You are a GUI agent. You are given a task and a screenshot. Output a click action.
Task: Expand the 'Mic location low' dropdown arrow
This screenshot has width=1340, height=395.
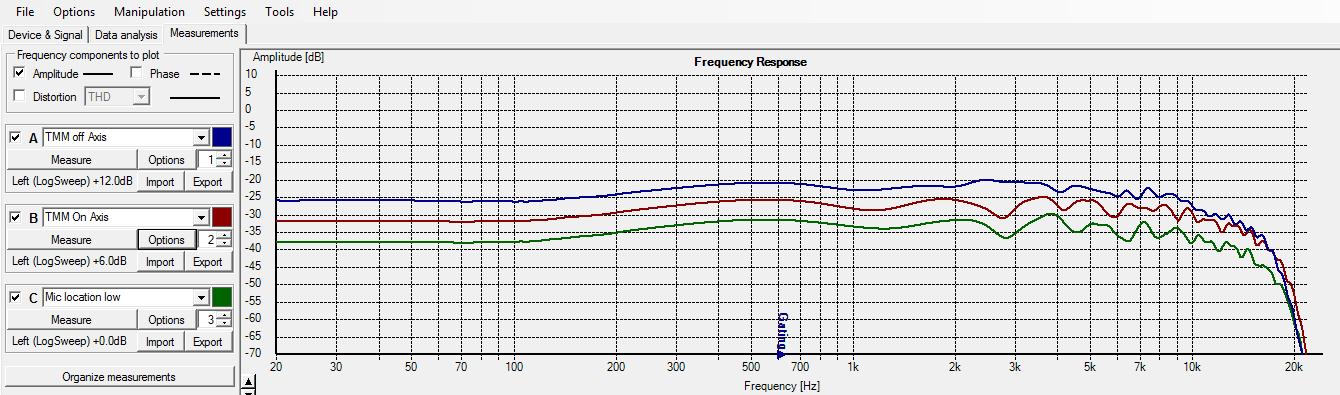(x=201, y=298)
